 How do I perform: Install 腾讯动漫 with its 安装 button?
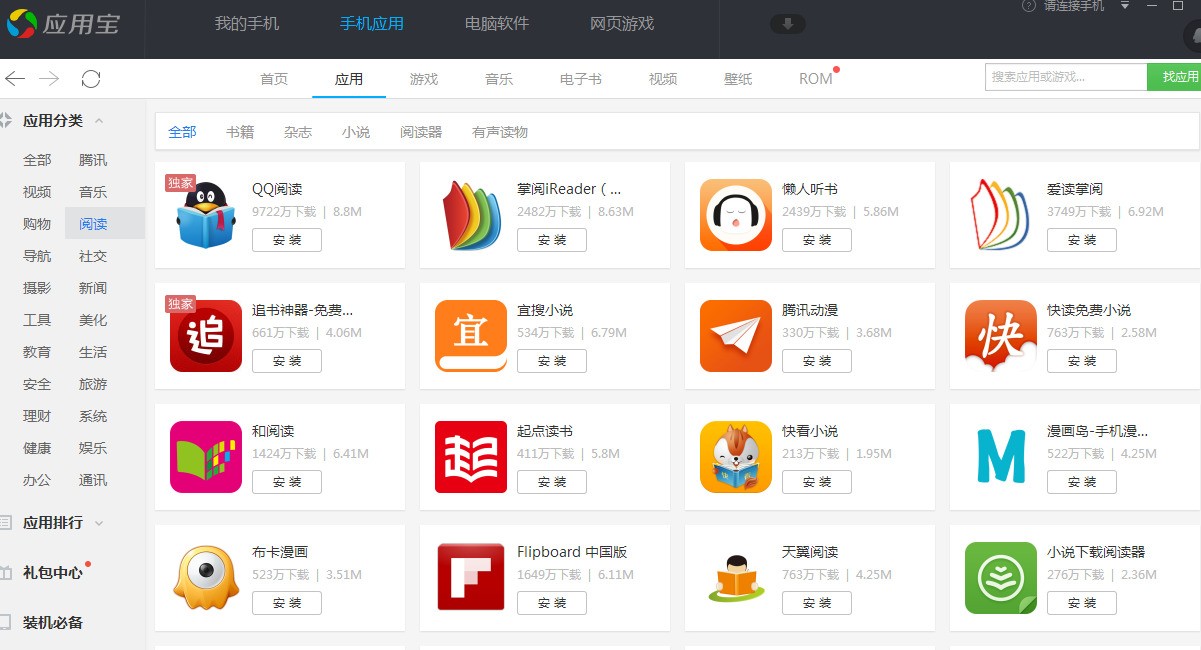tap(817, 361)
